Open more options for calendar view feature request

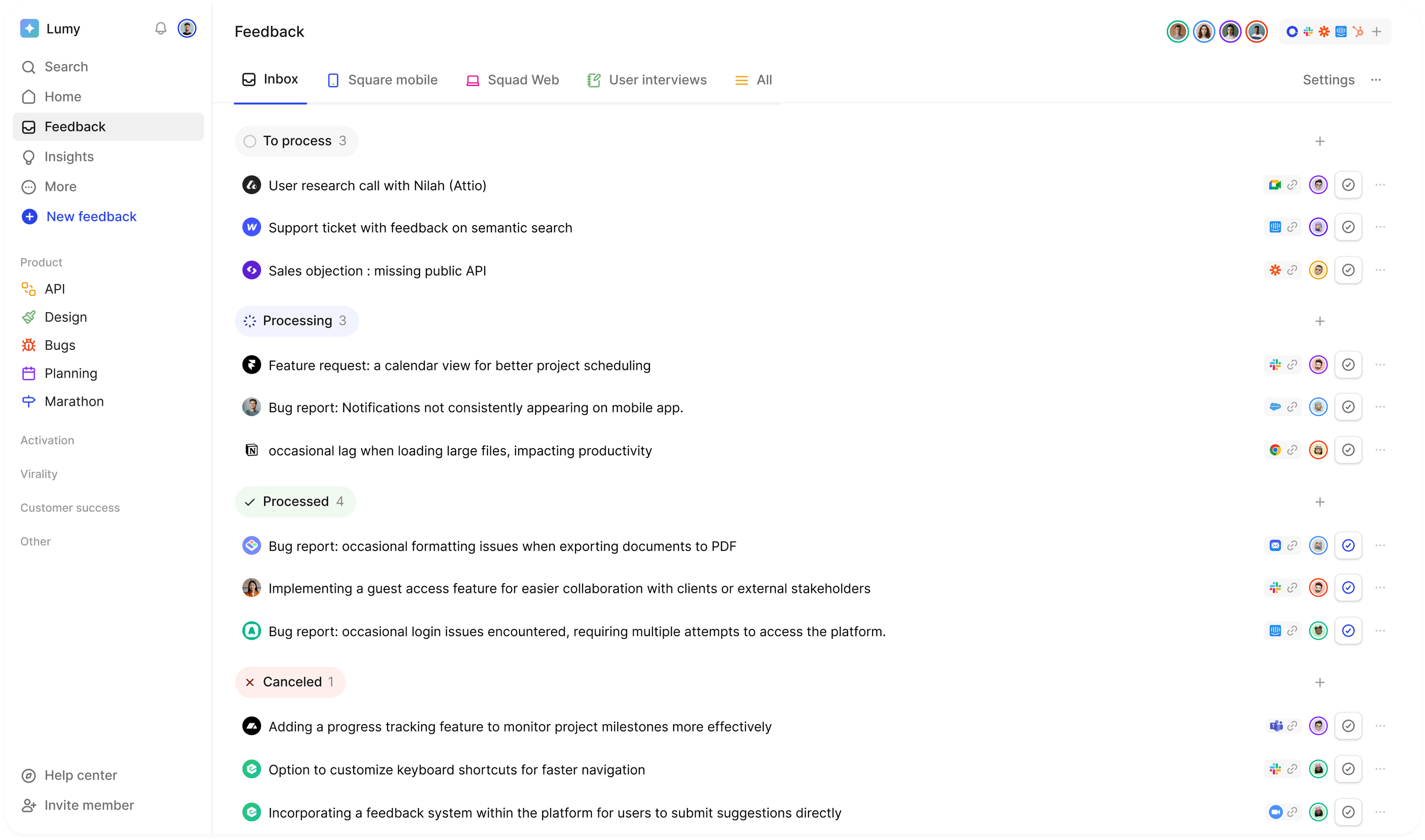(x=1380, y=365)
